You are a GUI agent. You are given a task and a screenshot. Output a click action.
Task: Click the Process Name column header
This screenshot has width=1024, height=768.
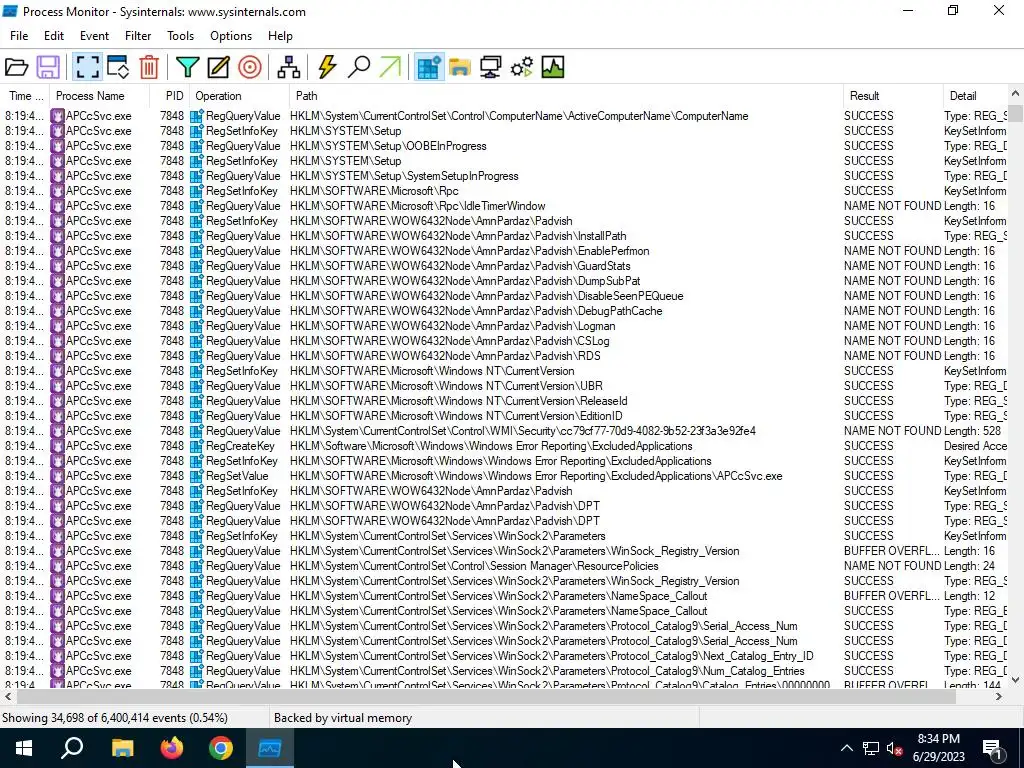coord(99,95)
